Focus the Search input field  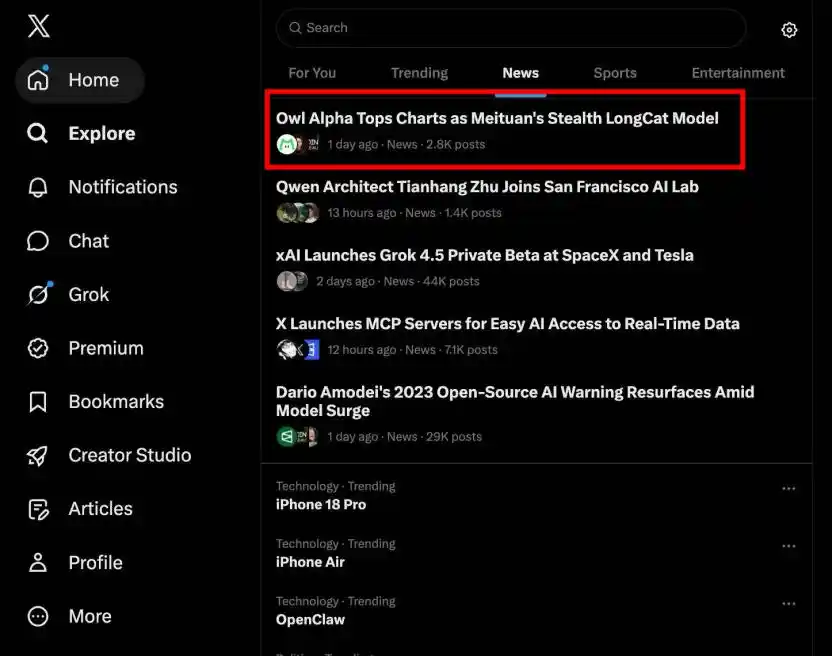(511, 28)
